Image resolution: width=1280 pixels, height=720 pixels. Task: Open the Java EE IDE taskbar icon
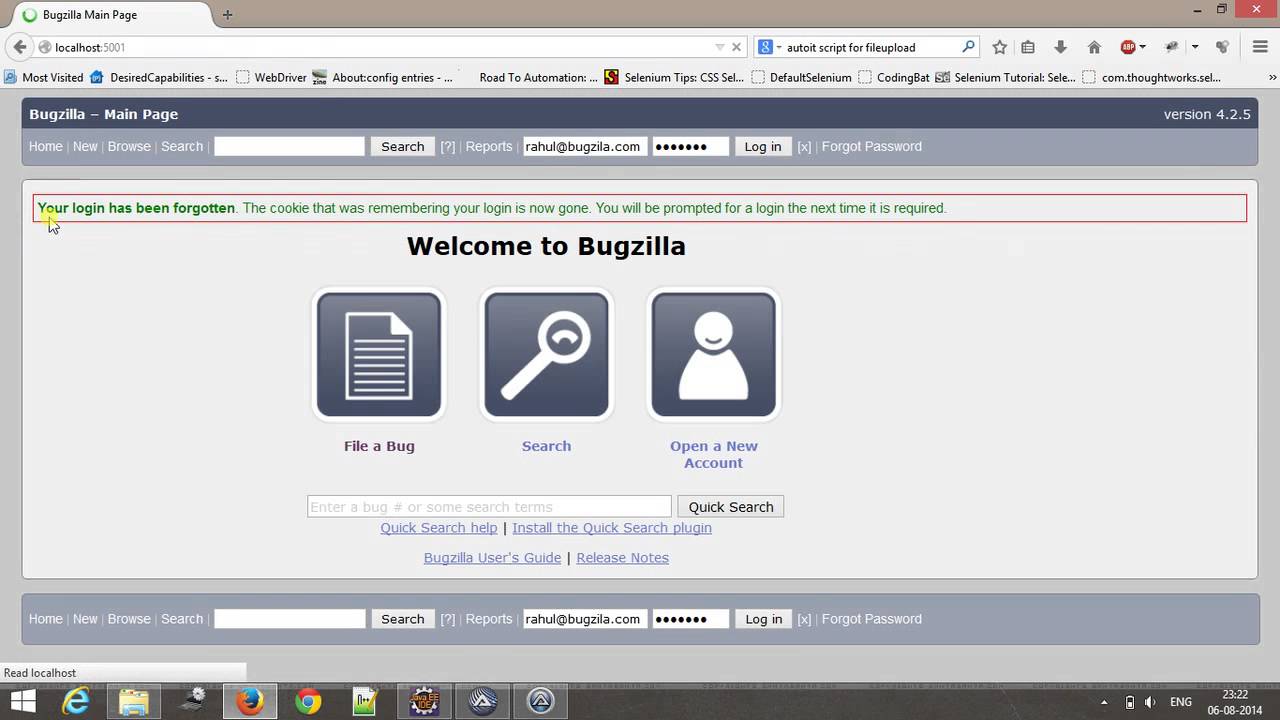pos(424,701)
